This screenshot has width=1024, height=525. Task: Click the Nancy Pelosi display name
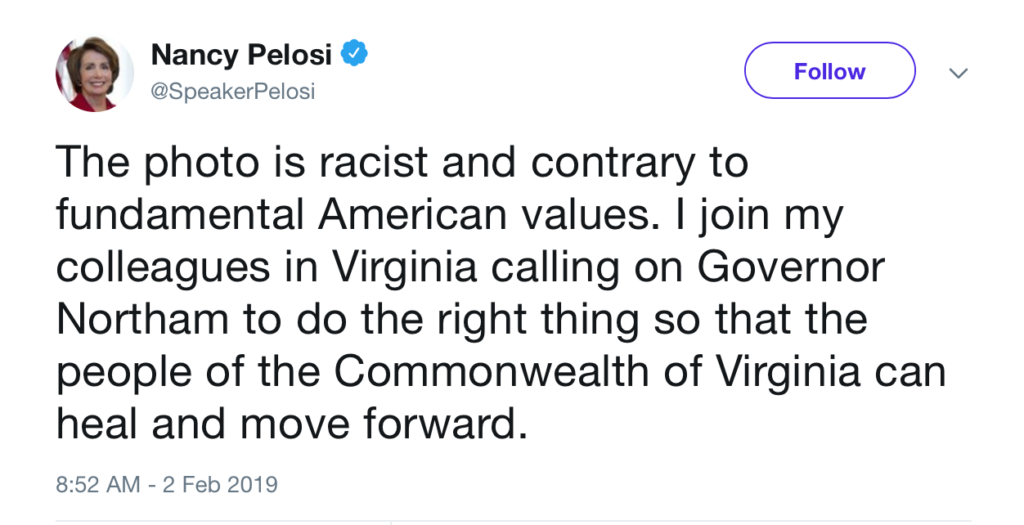point(242,54)
